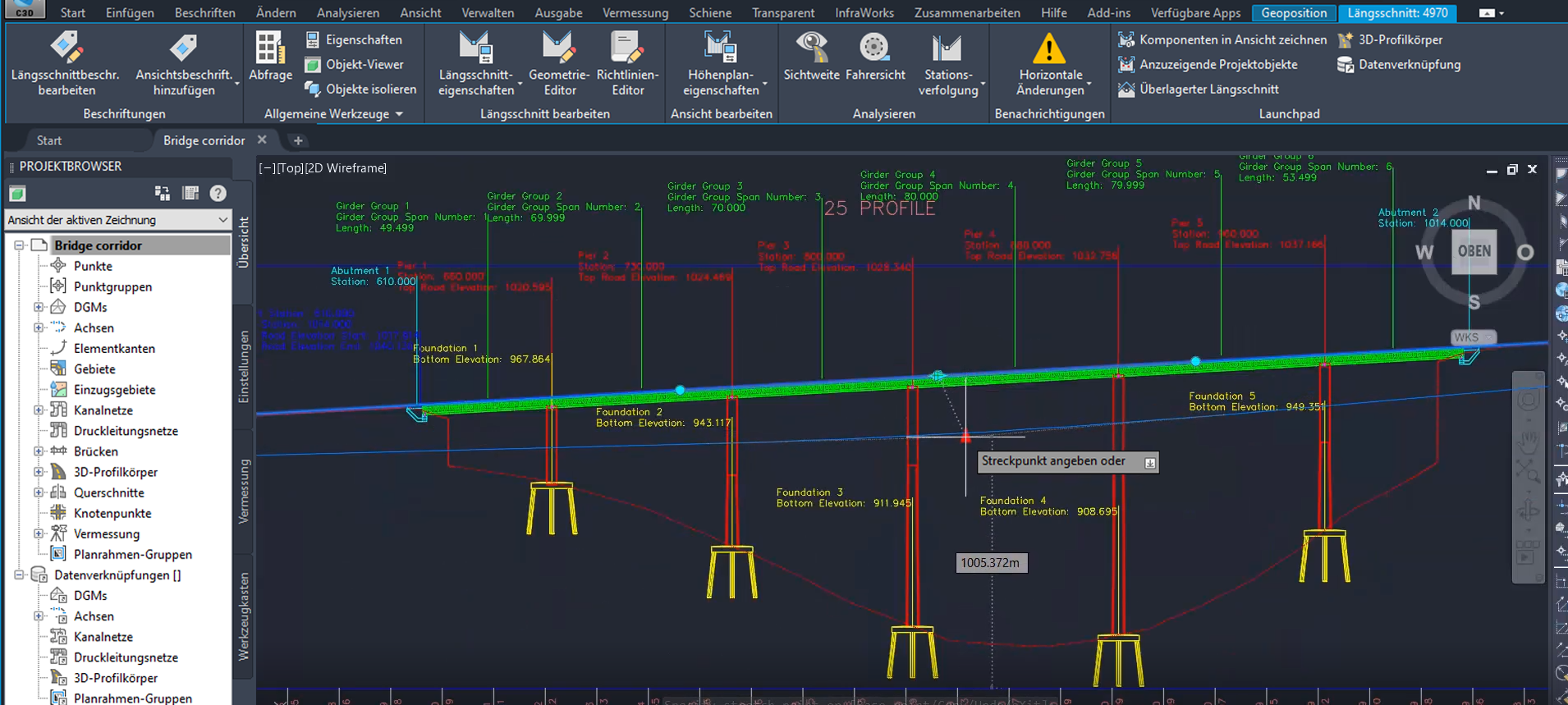Open the Abfrage tool
This screenshot has height=705, width=1568.
point(270,57)
